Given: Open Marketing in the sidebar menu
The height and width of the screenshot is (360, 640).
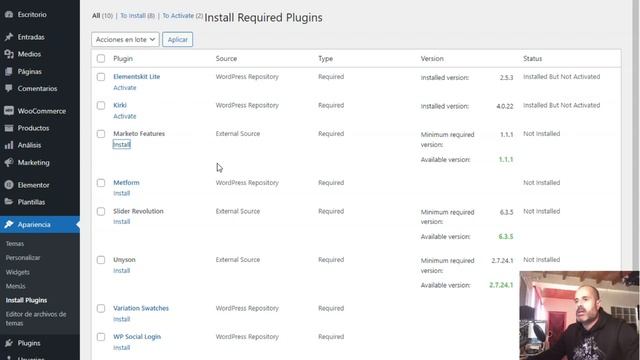Looking at the screenshot, I should (33, 162).
